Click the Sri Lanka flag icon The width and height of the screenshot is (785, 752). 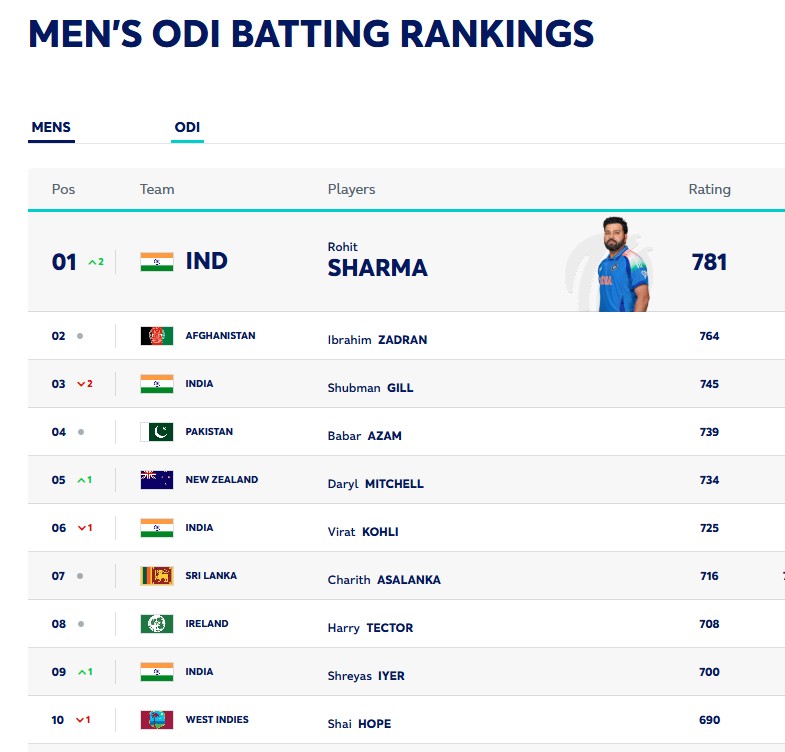pos(157,576)
